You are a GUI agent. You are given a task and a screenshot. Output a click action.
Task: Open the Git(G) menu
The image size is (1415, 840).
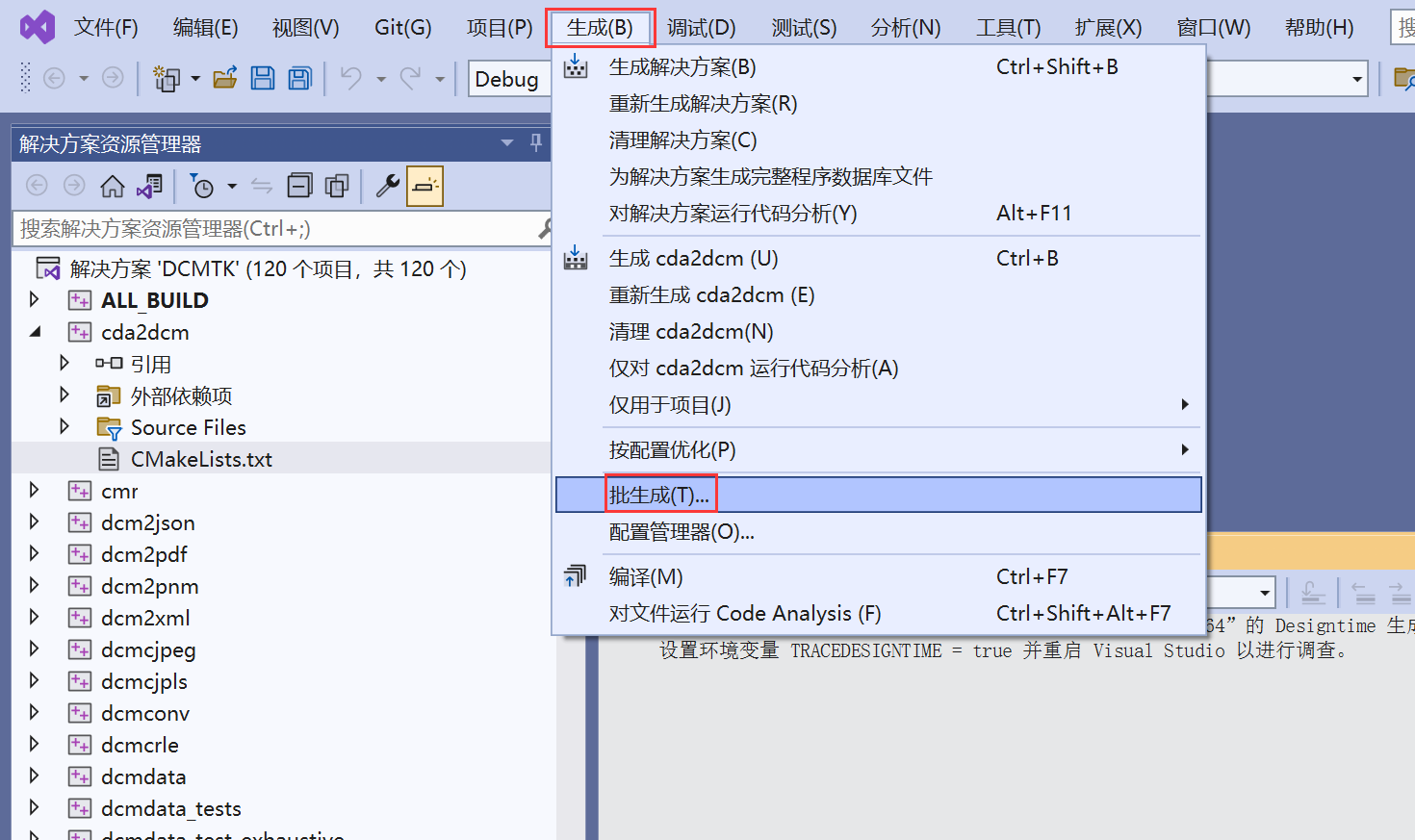(x=403, y=27)
